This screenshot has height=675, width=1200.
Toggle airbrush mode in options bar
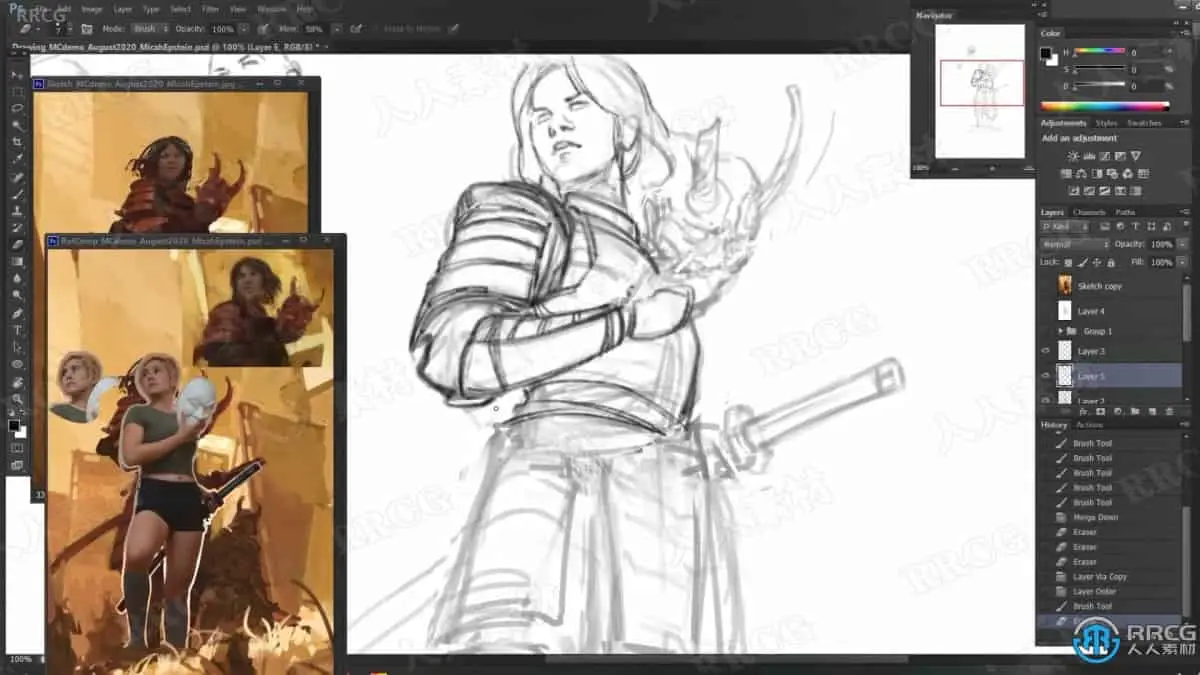357,29
